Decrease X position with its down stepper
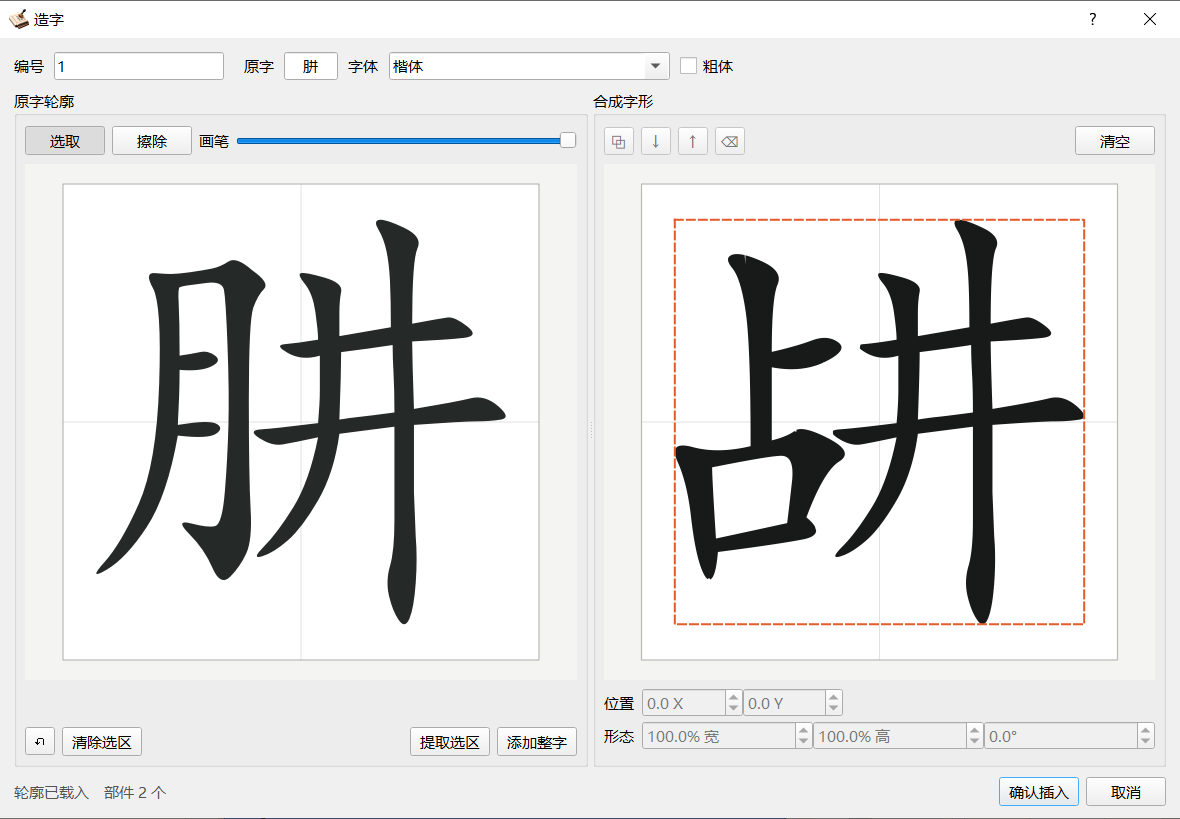Viewport: 1180px width, 819px height. point(734,709)
